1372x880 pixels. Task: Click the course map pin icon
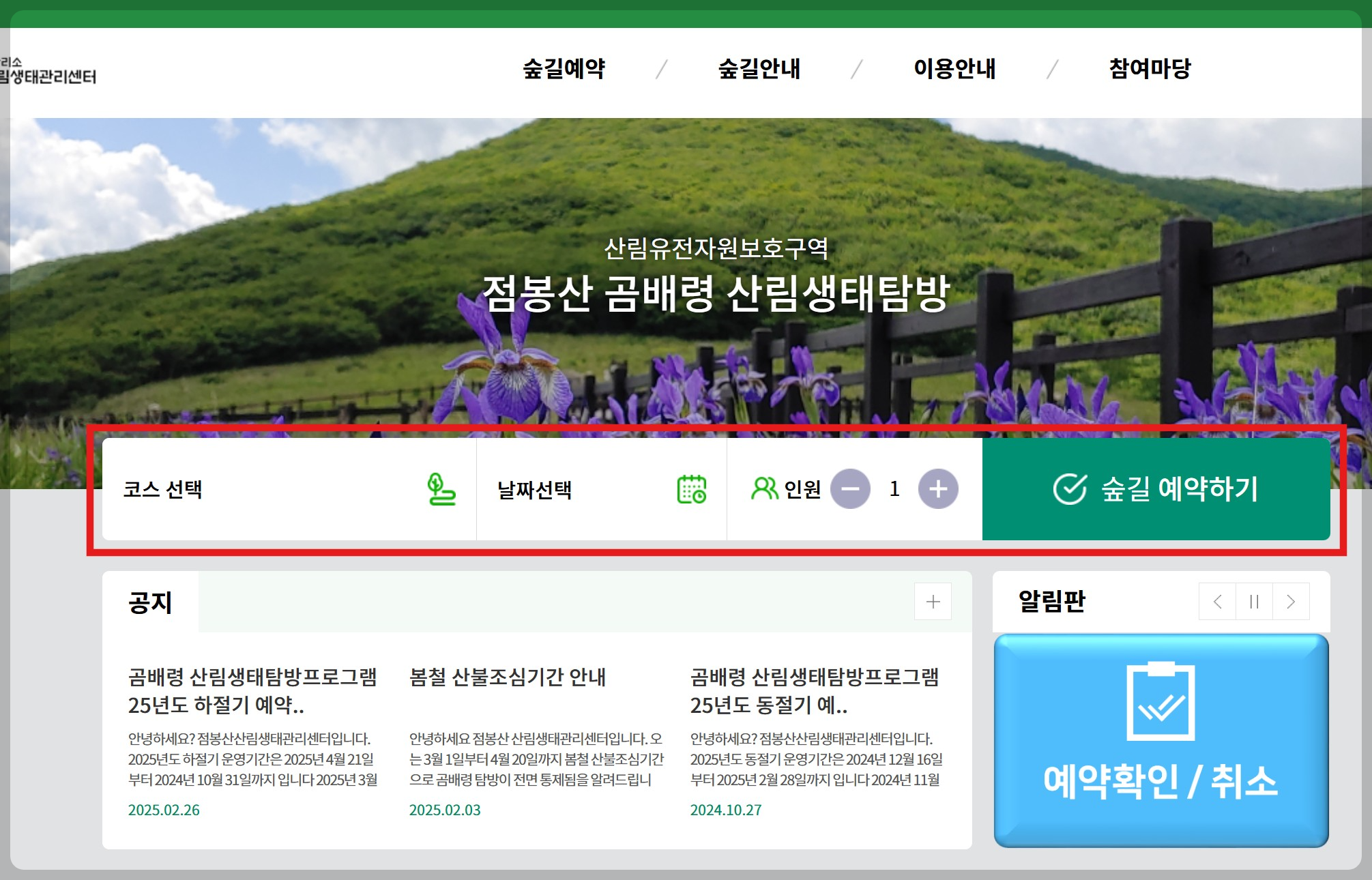tap(441, 489)
